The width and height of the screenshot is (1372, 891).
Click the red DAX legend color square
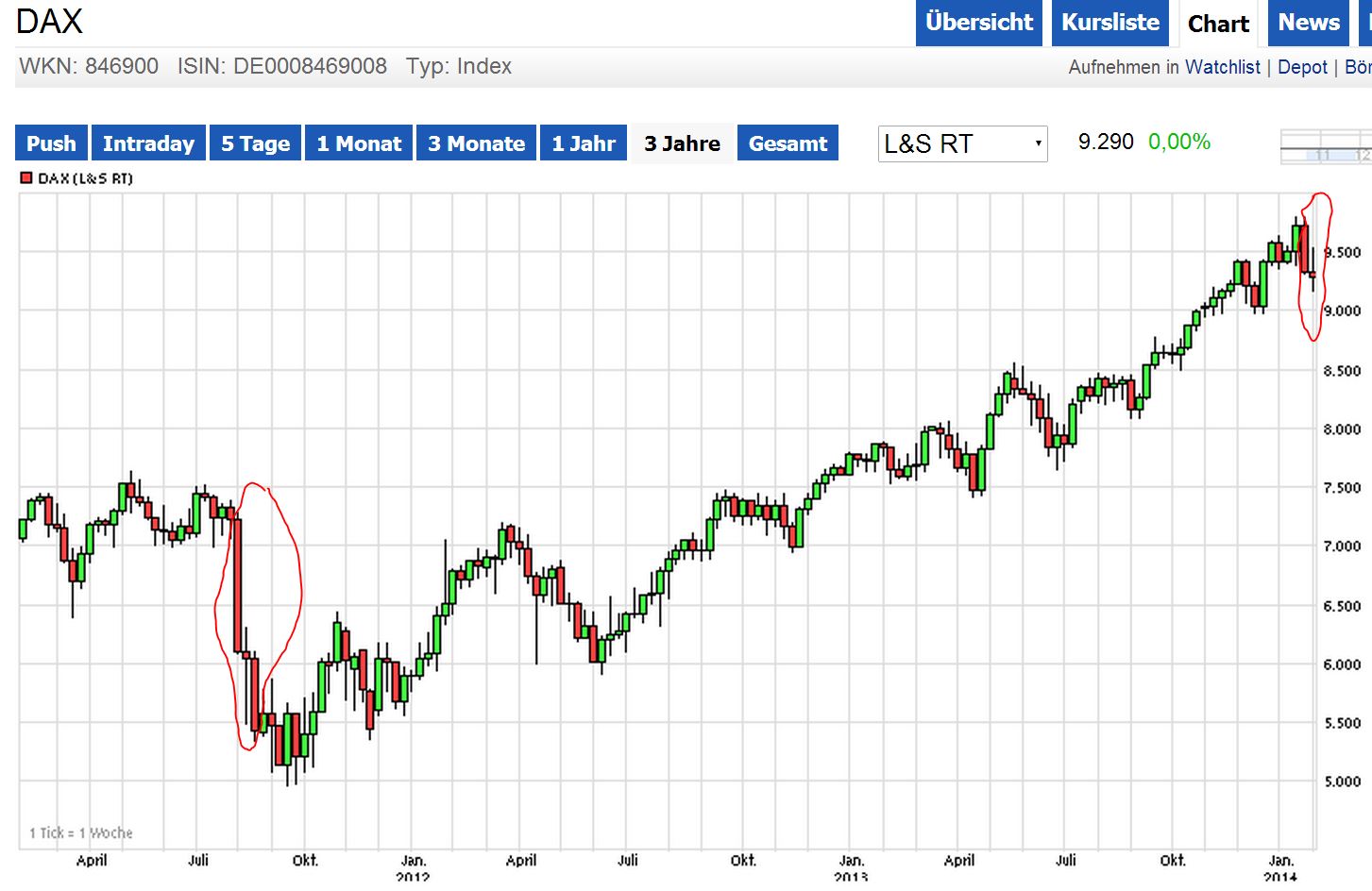26,177
